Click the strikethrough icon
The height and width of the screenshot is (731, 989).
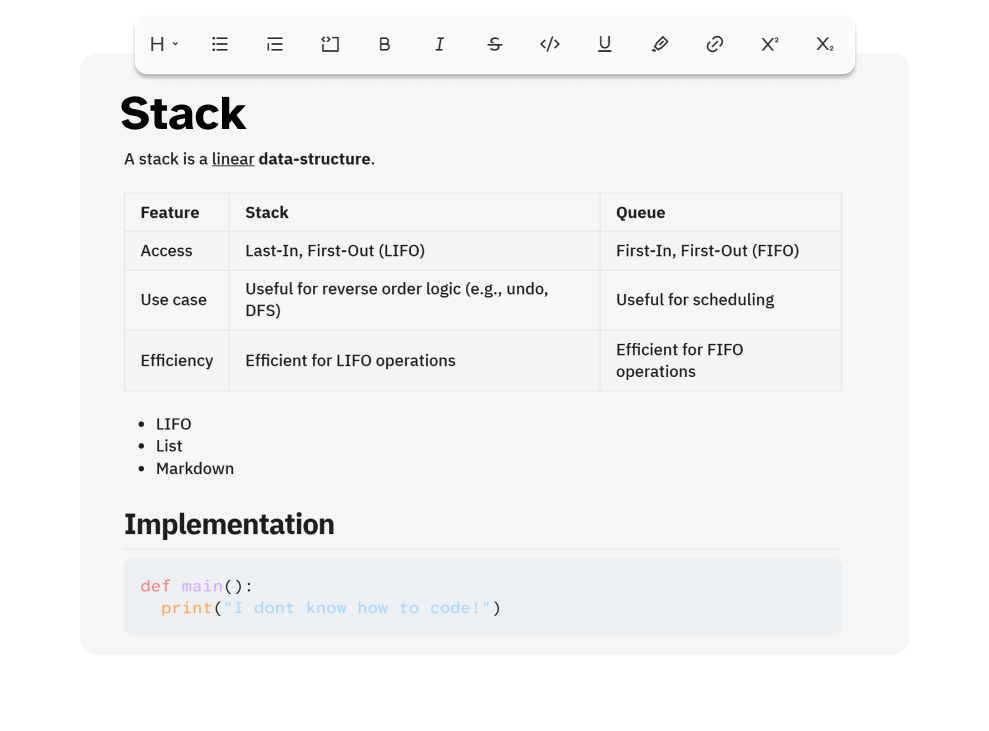pos(494,44)
